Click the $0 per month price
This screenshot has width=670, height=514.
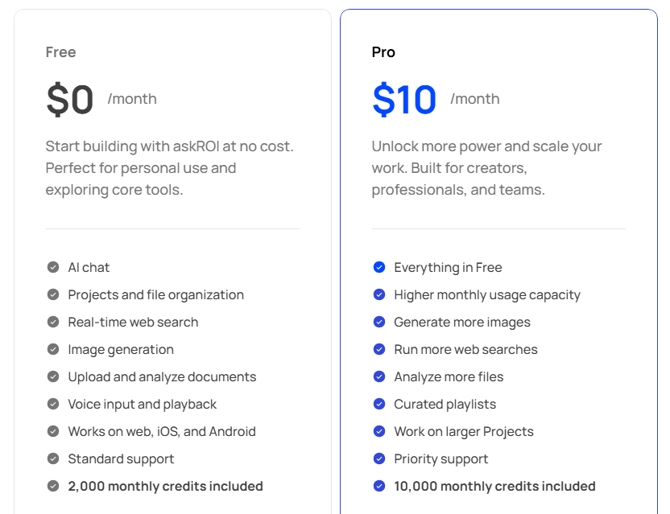tap(70, 99)
